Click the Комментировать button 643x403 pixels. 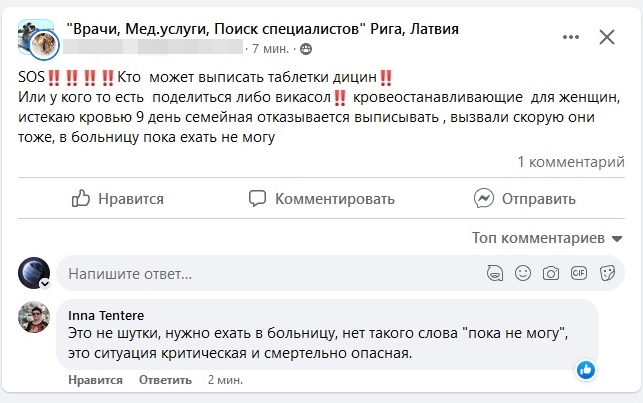point(322,199)
